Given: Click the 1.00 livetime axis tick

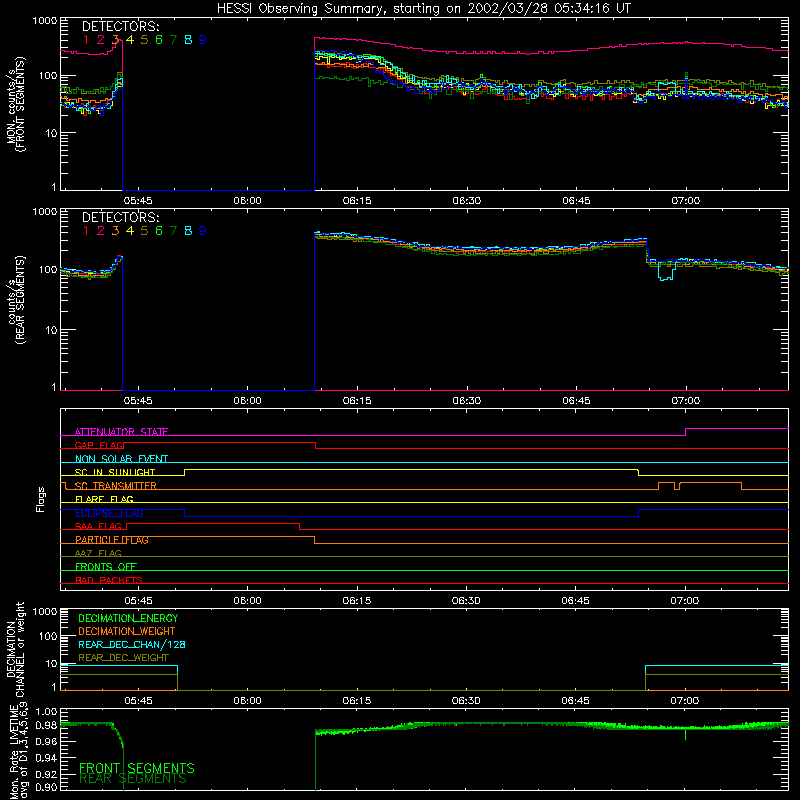Looking at the screenshot, I should 46,711.
